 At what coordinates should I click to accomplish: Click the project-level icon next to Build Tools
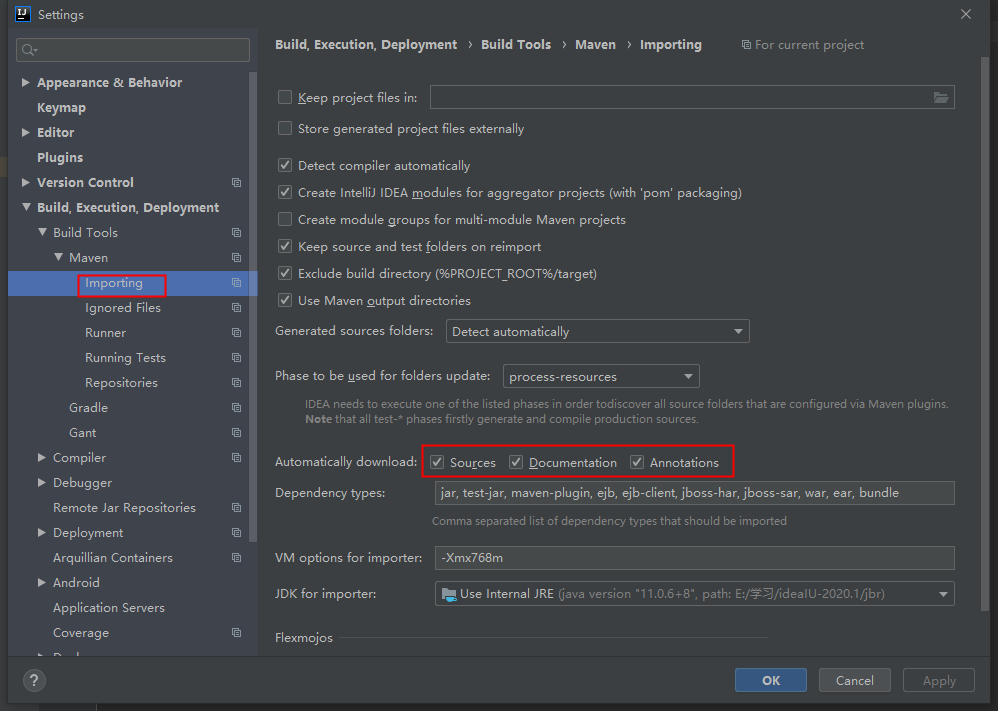(x=237, y=233)
